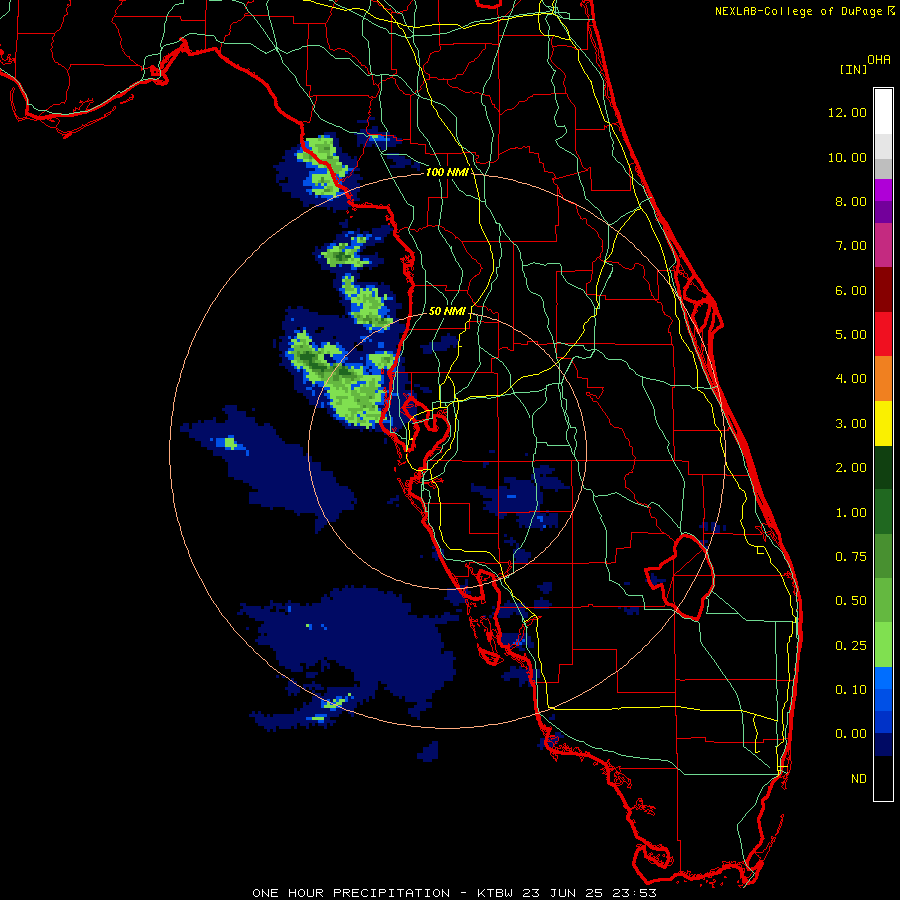The width and height of the screenshot is (900, 900).
Task: Click the dark maroon legend swatch
Action: click(883, 290)
